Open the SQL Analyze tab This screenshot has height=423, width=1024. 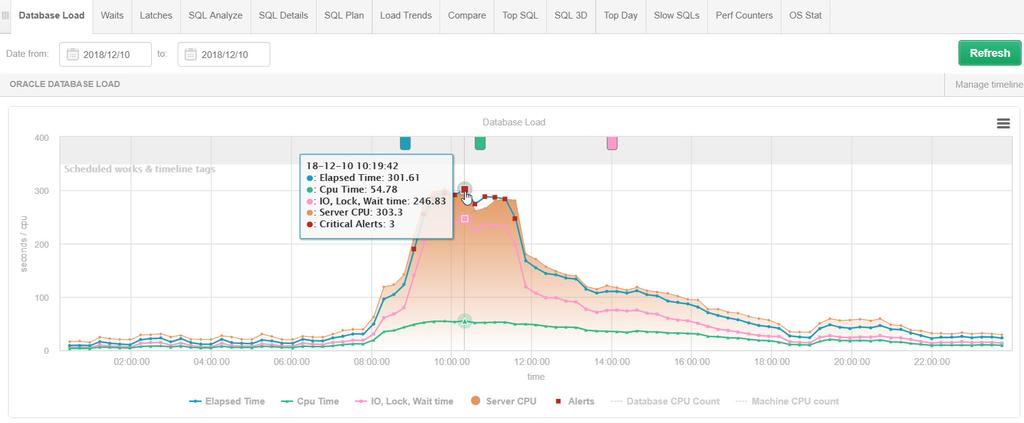coord(216,15)
